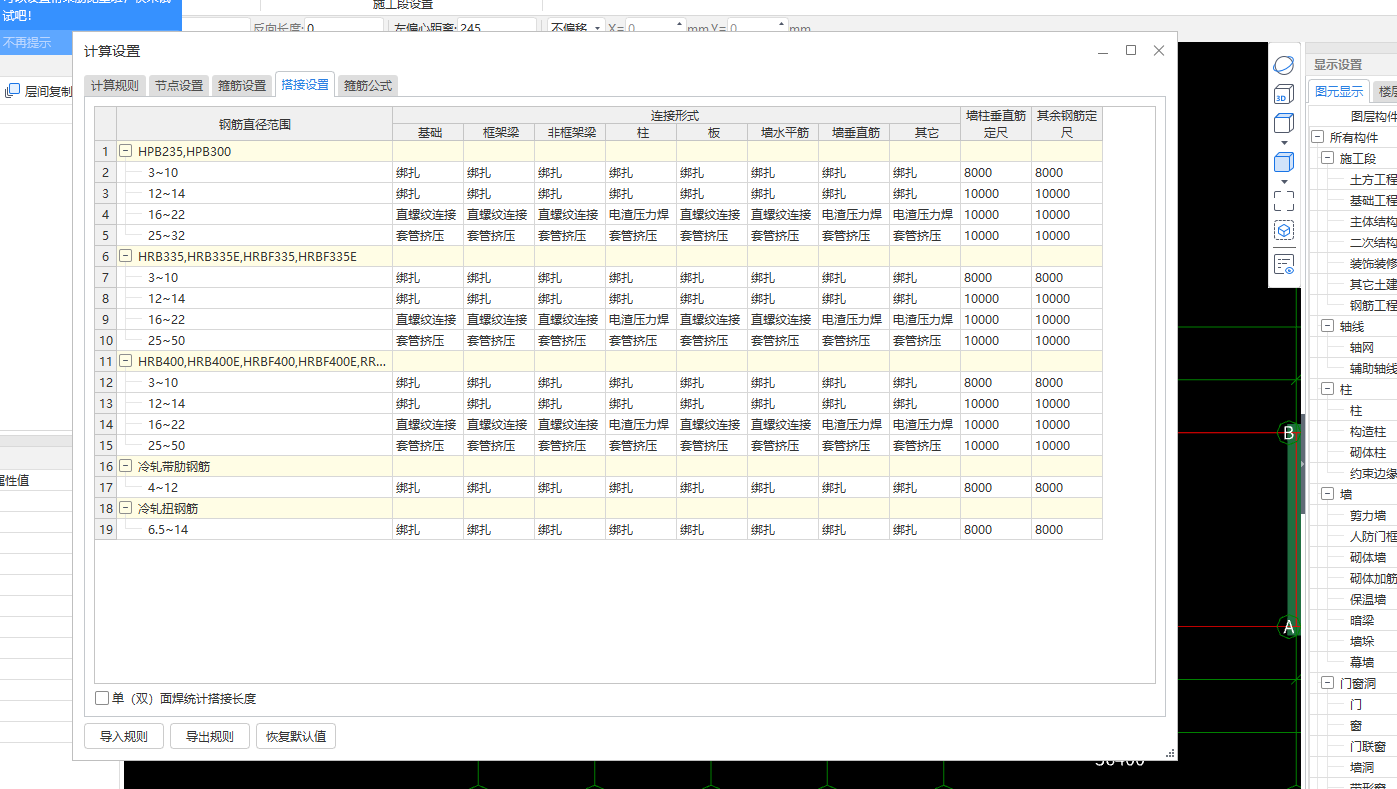Switch to 箍筋公式 tab
This screenshot has height=789, width=1397.
368,86
